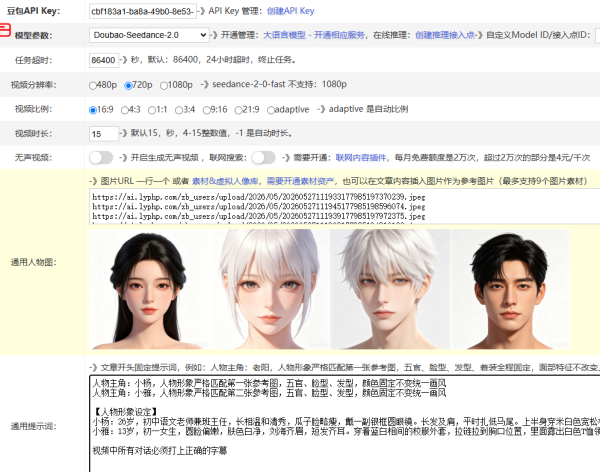This screenshot has height=472, width=600.
Task: Select the 21:9 aspect ratio
Action: tap(238, 110)
